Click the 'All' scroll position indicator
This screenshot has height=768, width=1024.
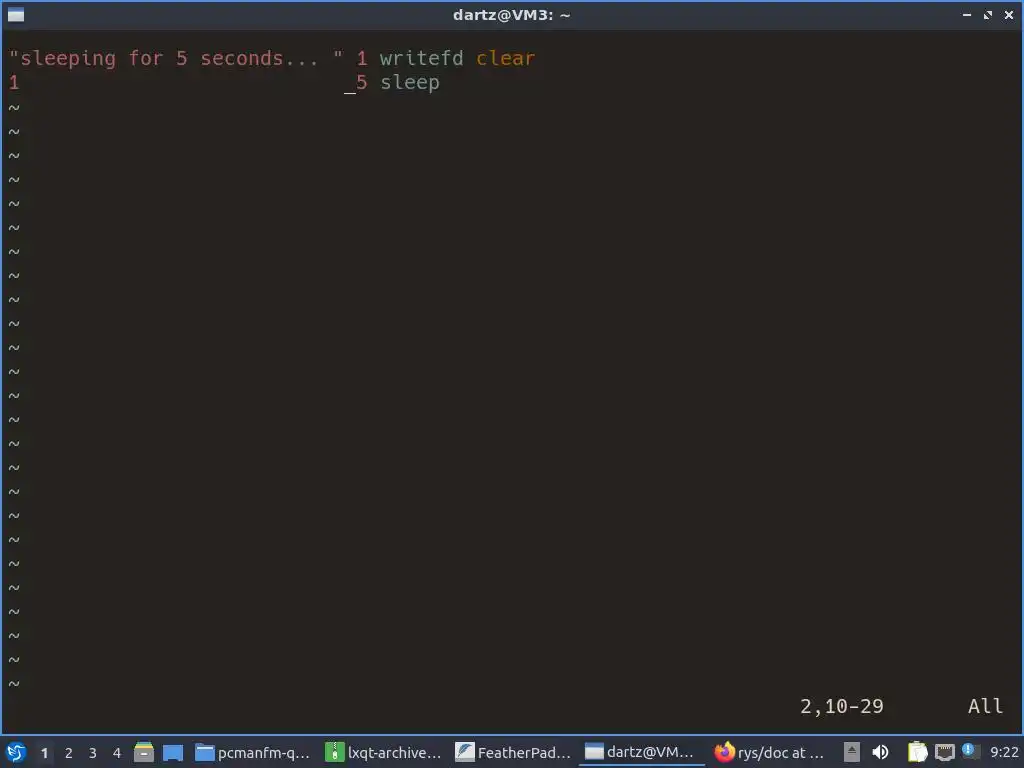tap(985, 706)
